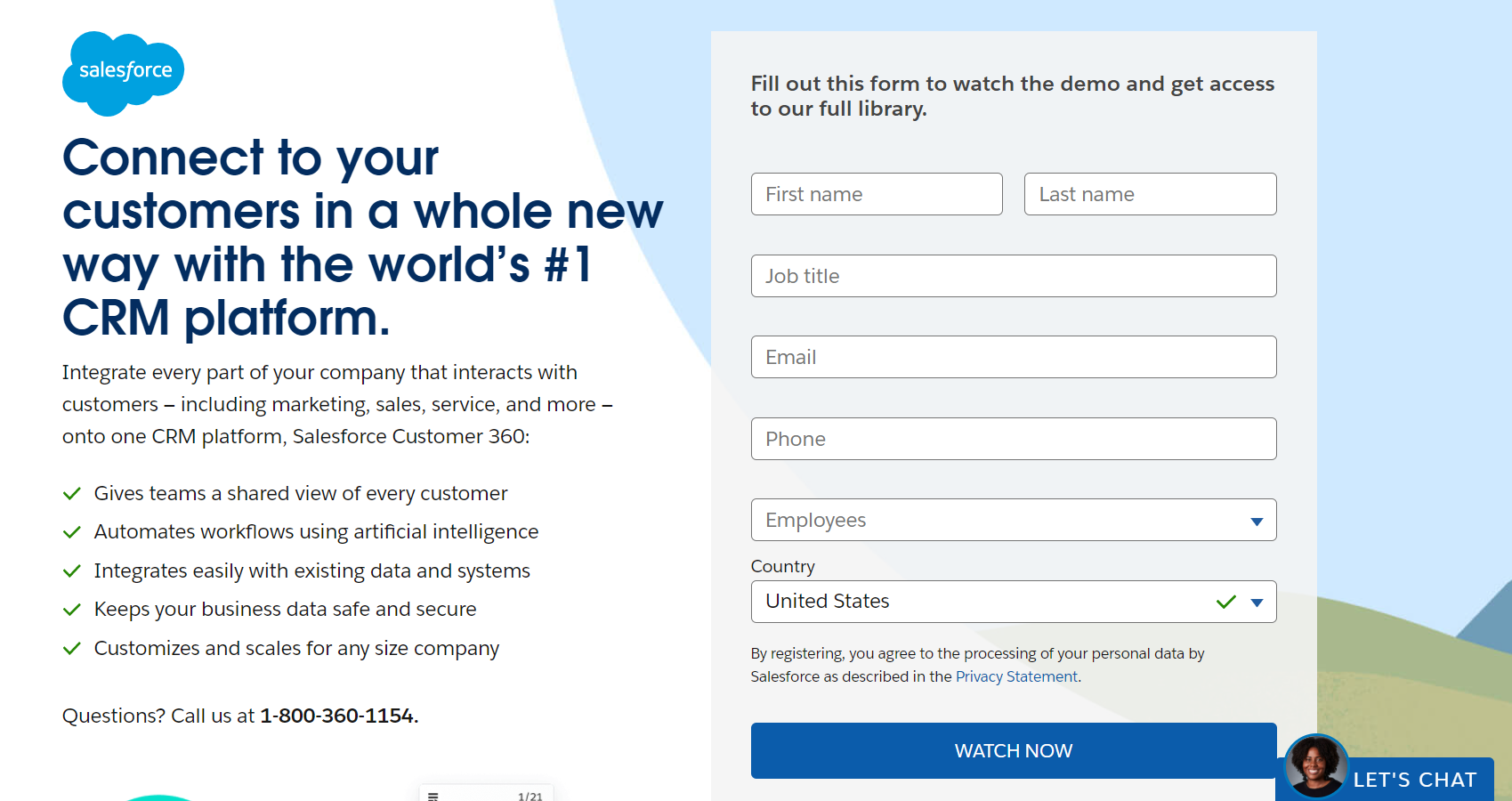The height and width of the screenshot is (801, 1512).
Task: Click 'Integrates easily with existing data and systems'
Action: [x=312, y=570]
